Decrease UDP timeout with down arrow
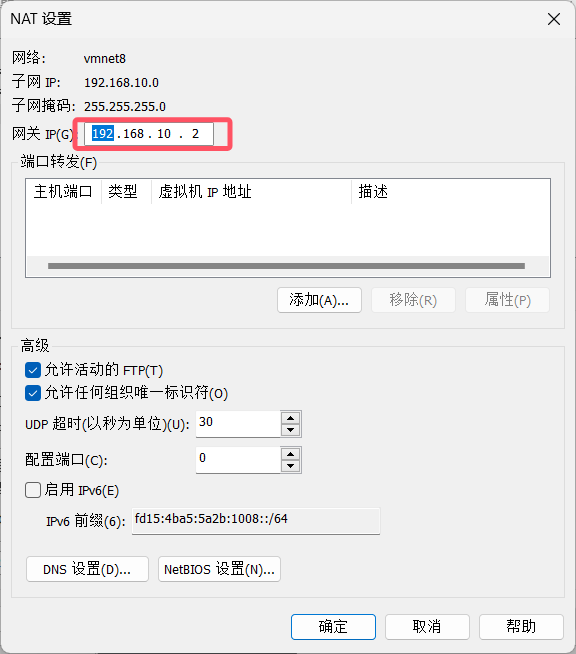 coord(290,430)
